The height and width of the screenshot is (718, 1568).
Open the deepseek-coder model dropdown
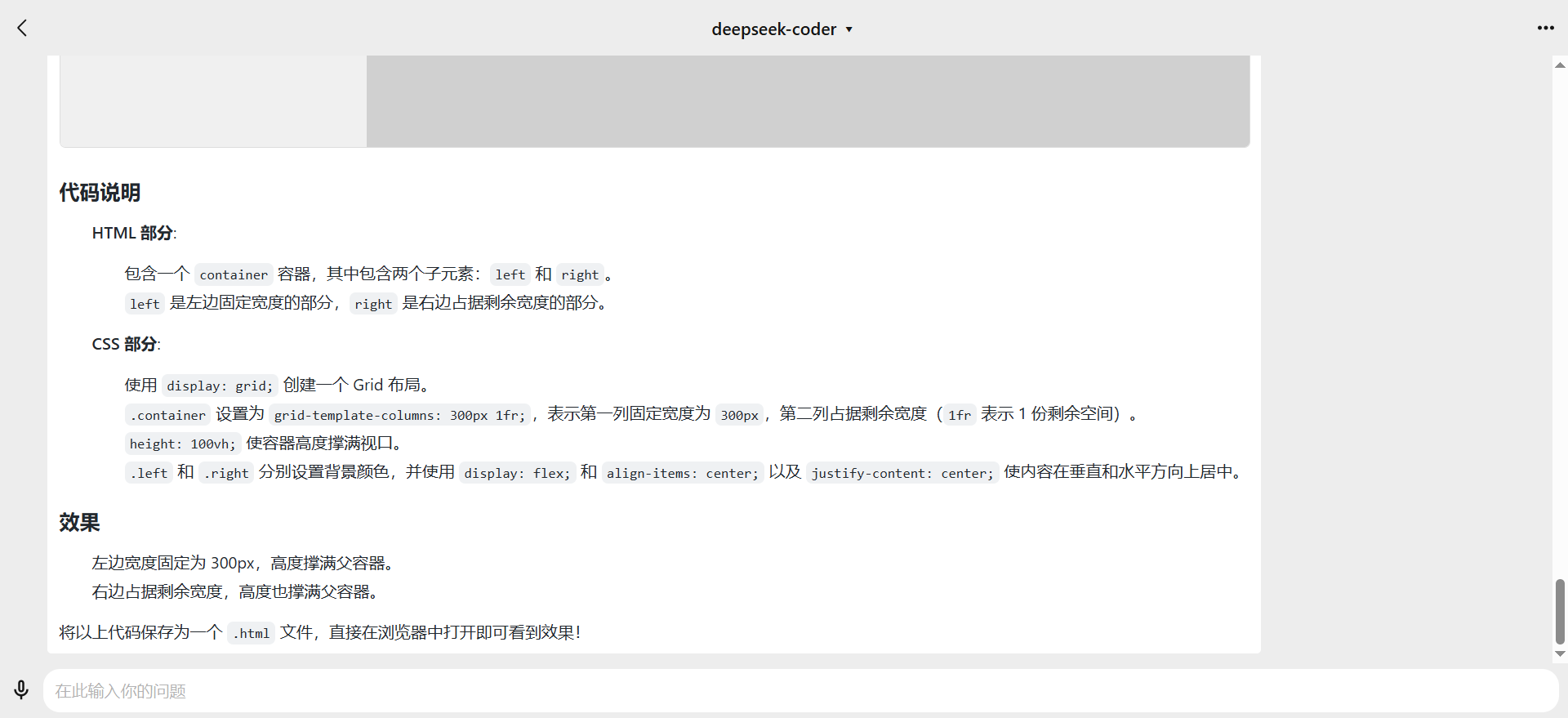(782, 29)
